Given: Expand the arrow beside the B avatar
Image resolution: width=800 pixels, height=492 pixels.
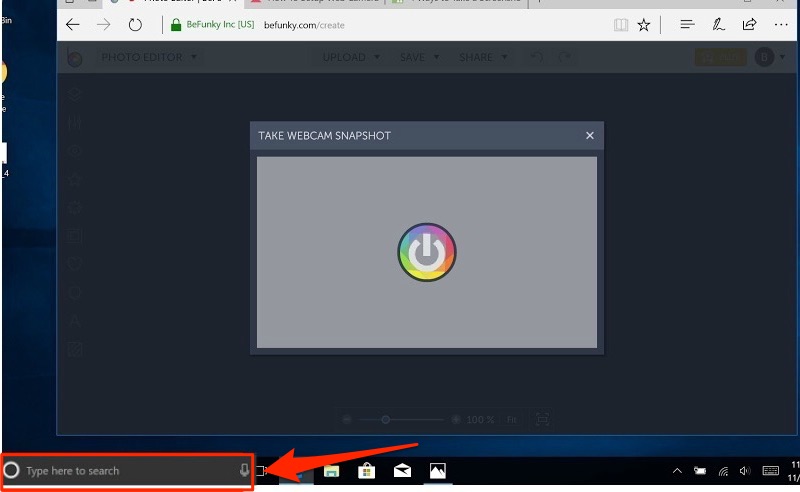Looking at the screenshot, I should point(782,57).
